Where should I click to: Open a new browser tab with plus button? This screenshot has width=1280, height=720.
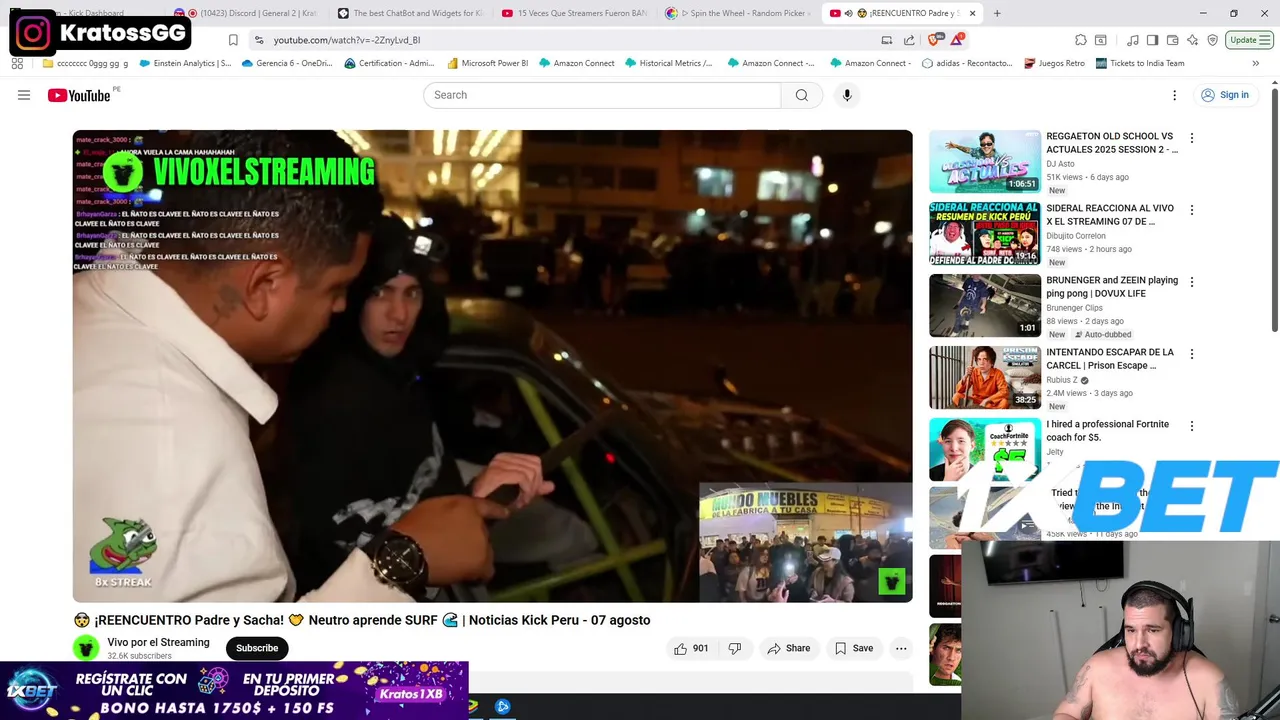coord(997,13)
